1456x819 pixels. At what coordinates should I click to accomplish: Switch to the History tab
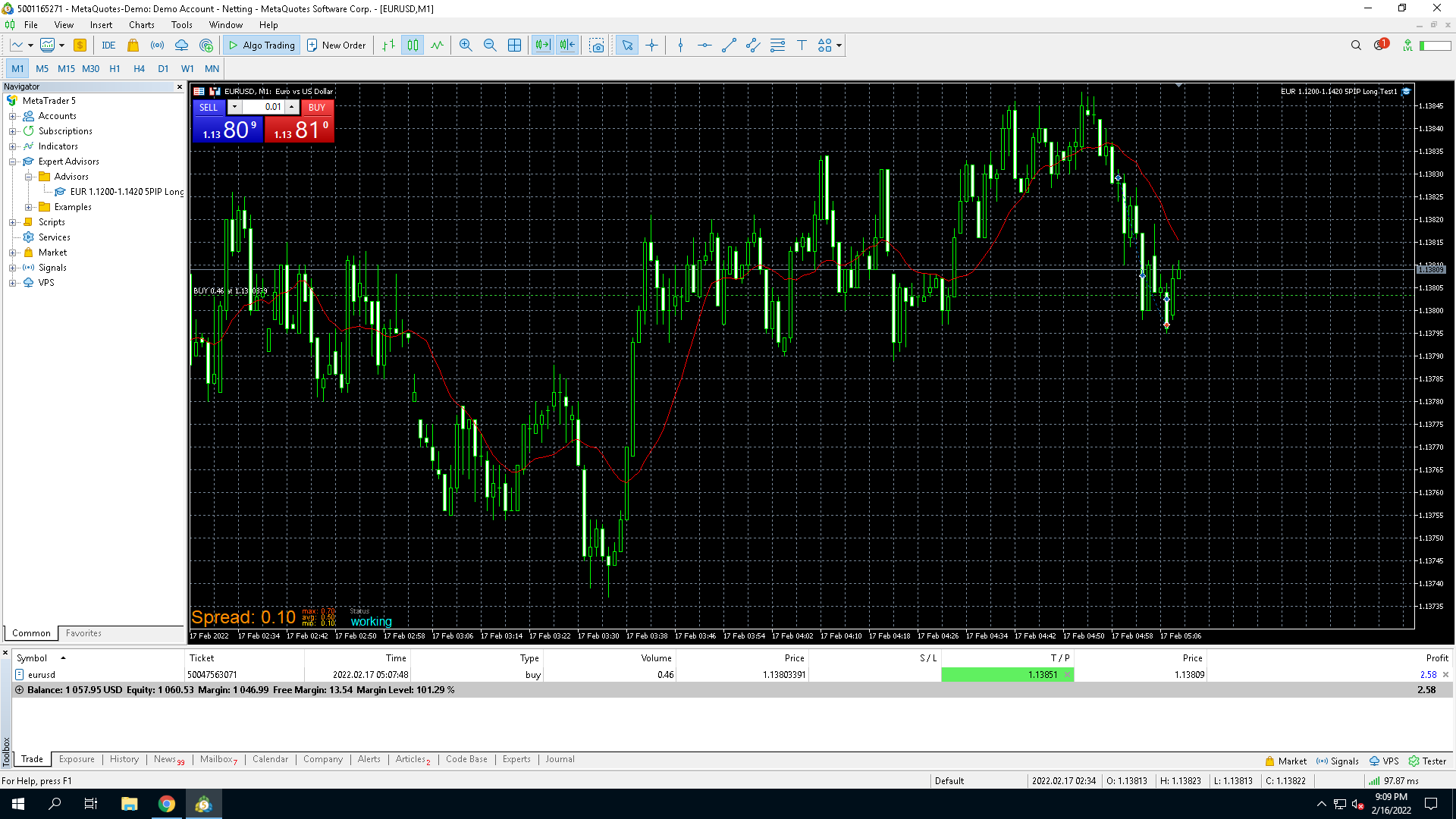(x=124, y=759)
